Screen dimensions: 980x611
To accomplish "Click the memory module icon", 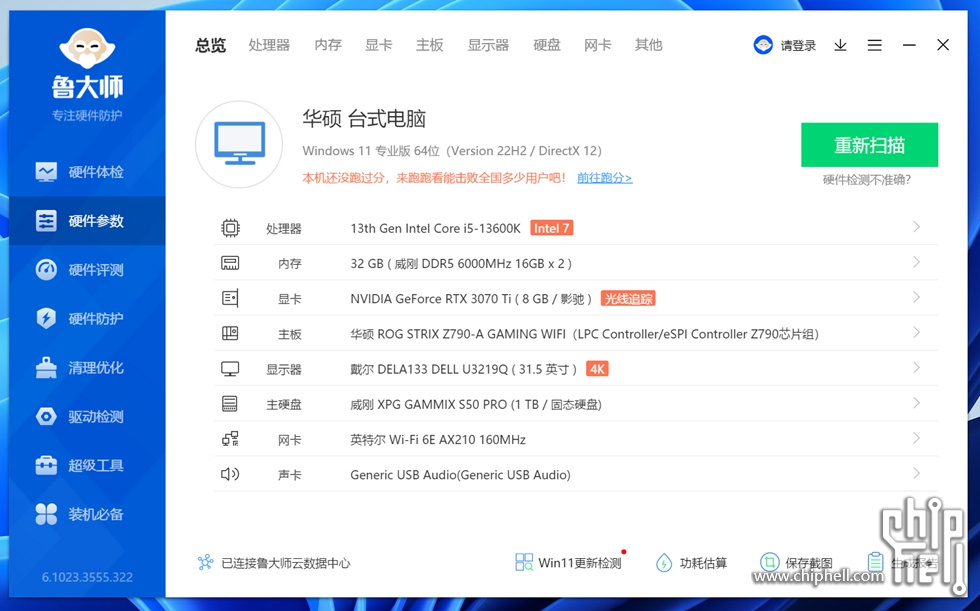I will (230, 263).
